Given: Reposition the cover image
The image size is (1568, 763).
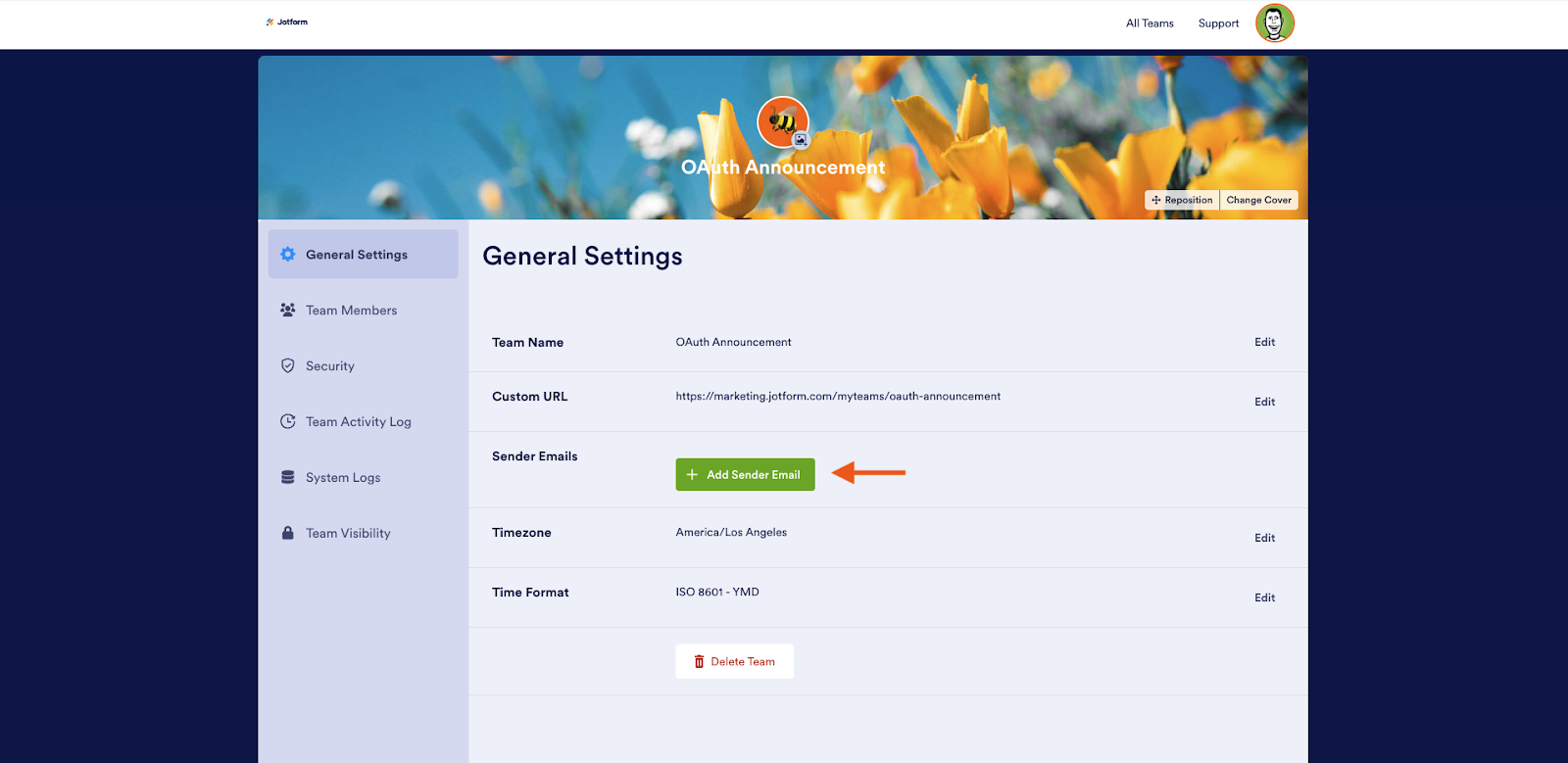Looking at the screenshot, I should [x=1182, y=200].
